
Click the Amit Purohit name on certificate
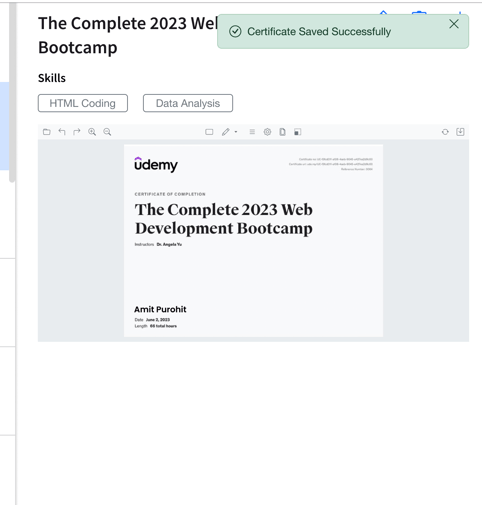[x=160, y=309]
